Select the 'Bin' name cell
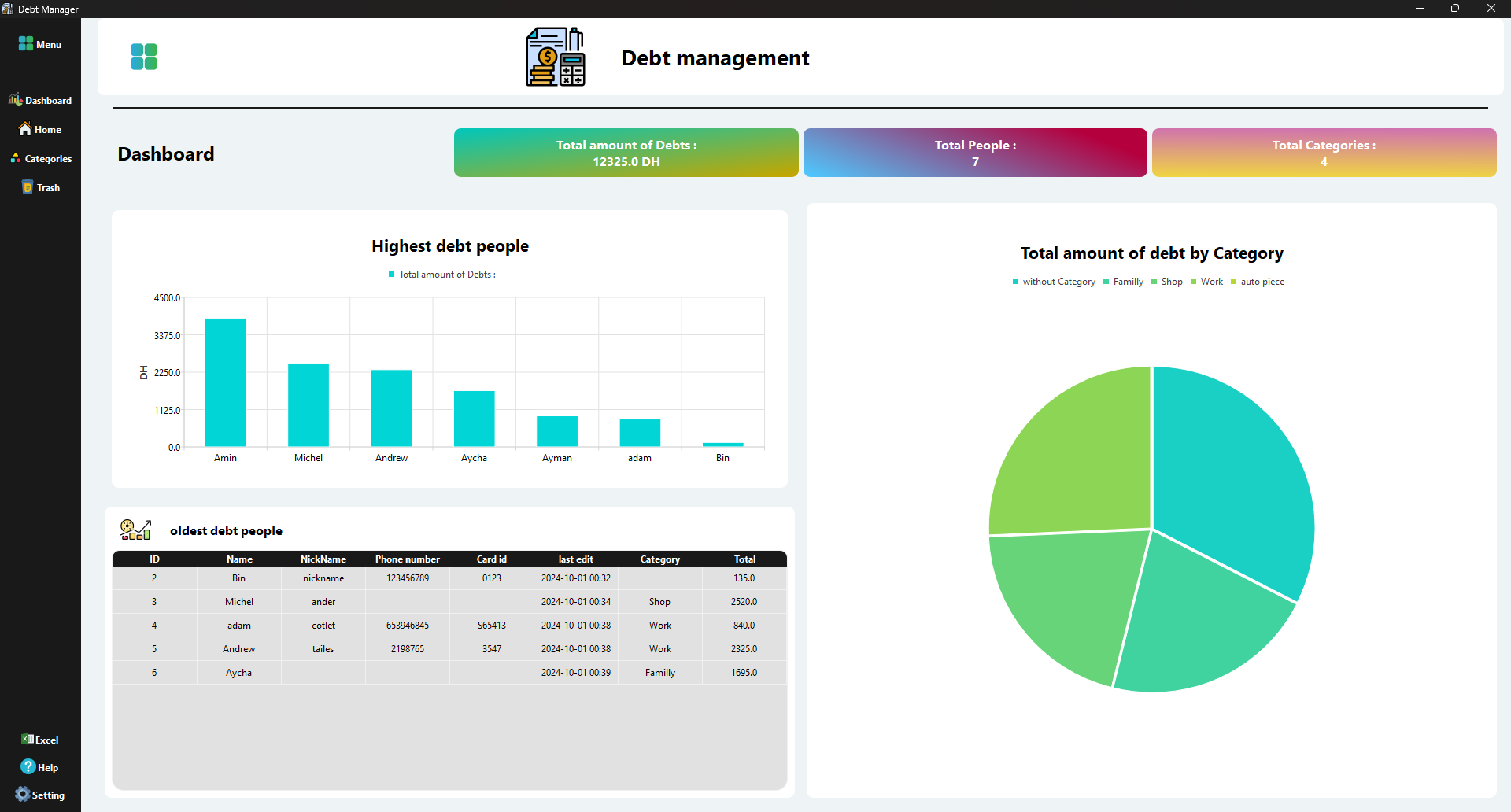This screenshot has height=812, width=1511. 239,578
